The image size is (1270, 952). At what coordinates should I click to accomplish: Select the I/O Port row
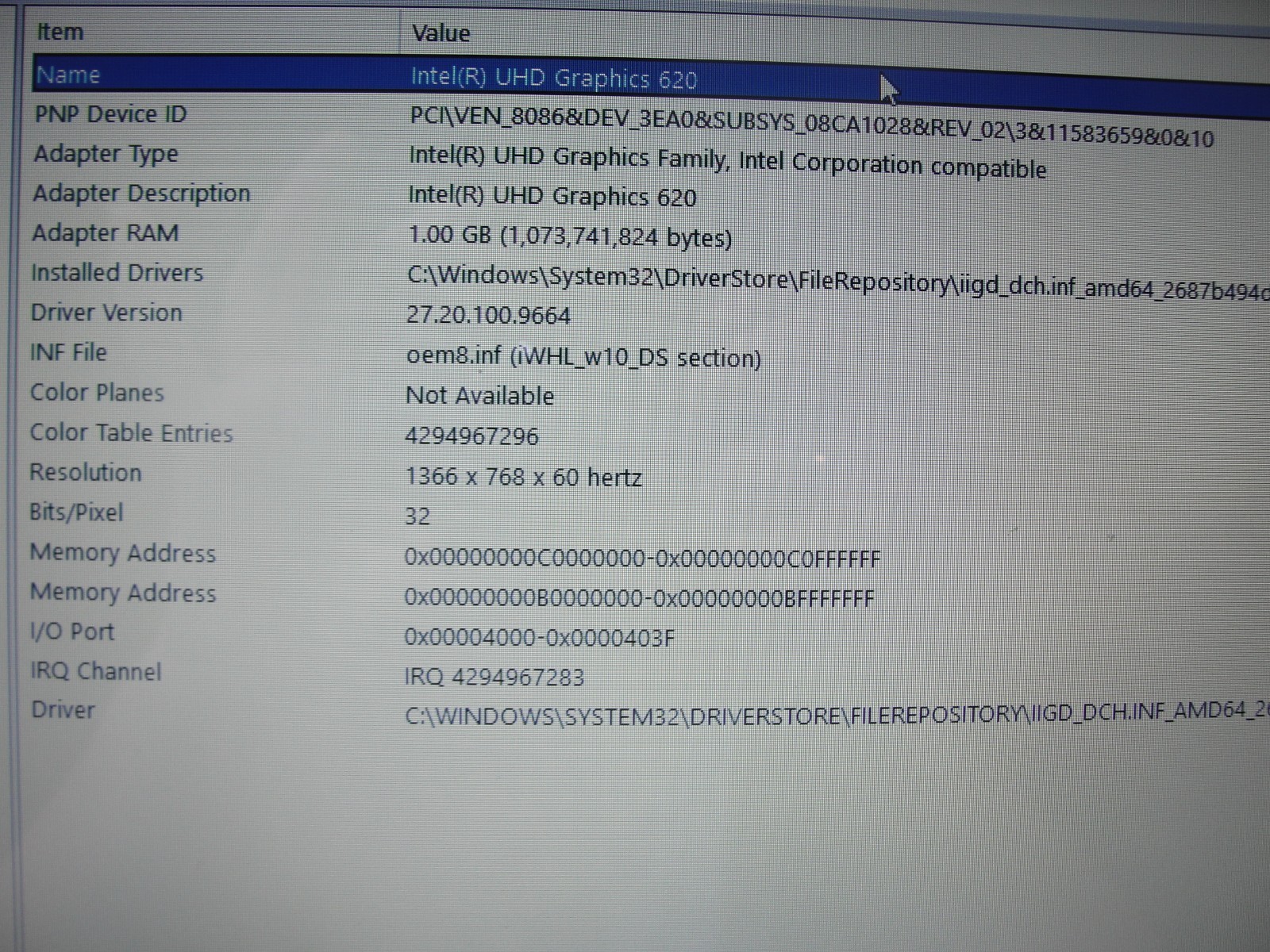point(71,631)
